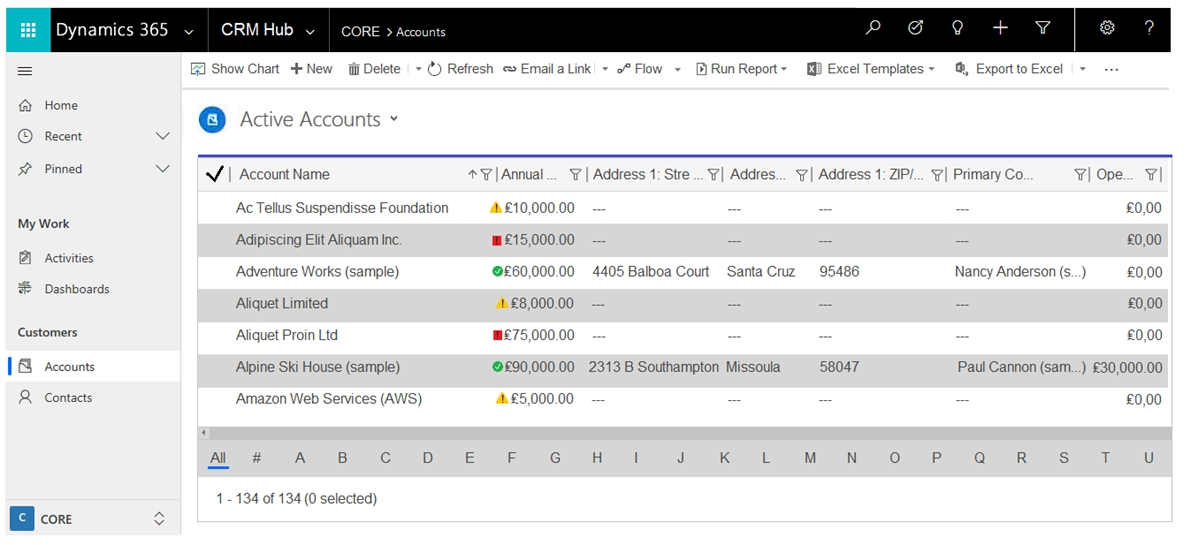Click the lightbulb assistant icon

coord(958,28)
